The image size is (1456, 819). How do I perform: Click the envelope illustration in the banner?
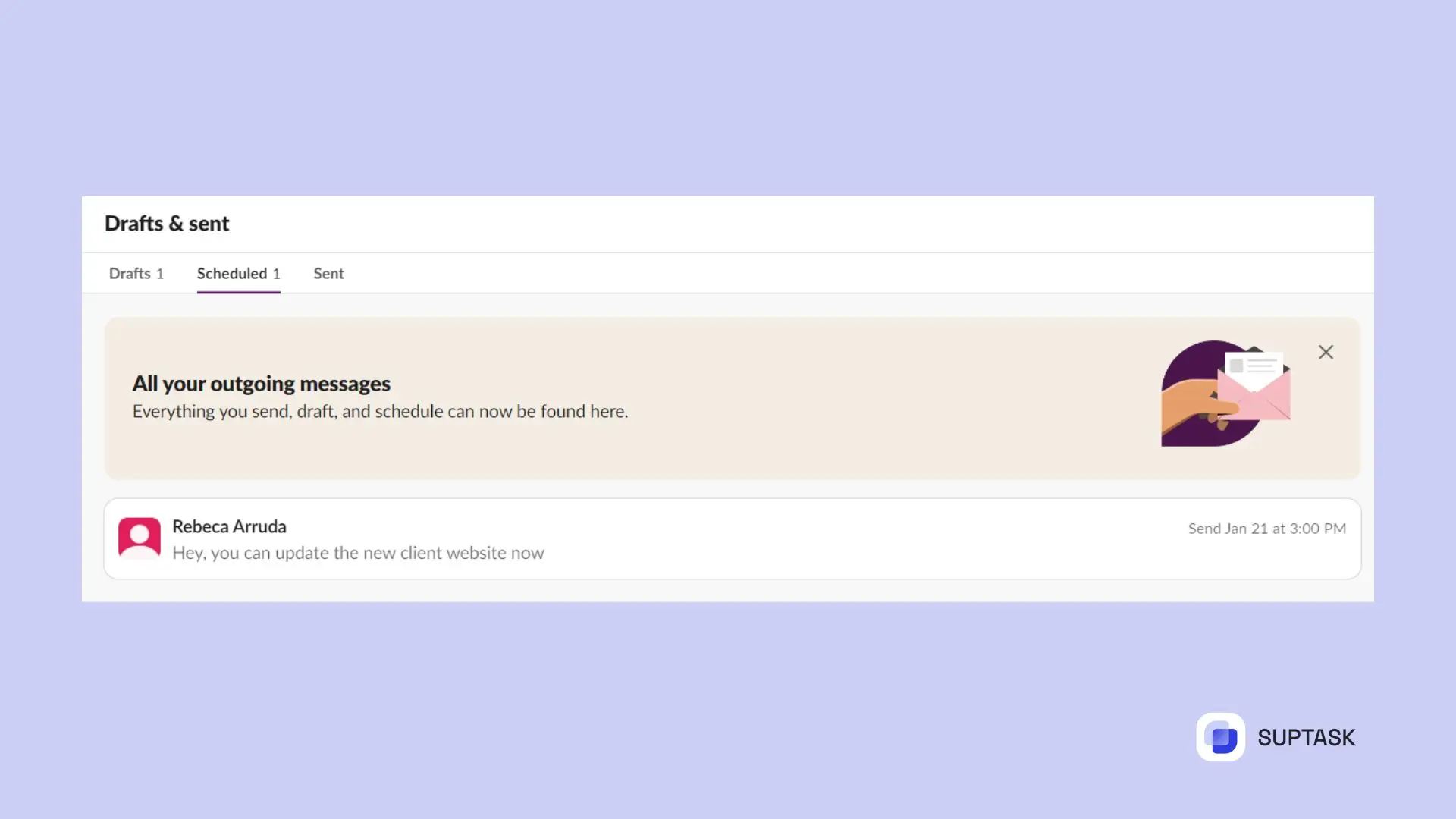pyautogui.click(x=1251, y=387)
